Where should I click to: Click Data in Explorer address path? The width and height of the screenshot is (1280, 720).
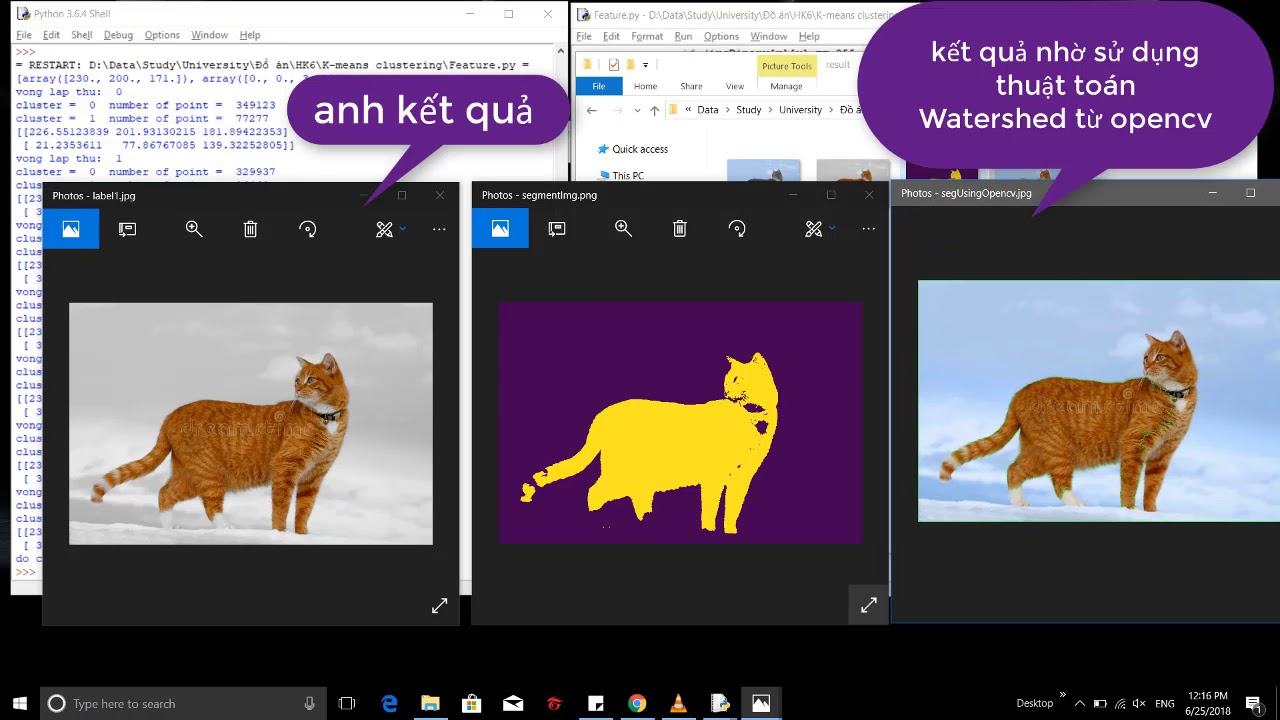pyautogui.click(x=707, y=110)
